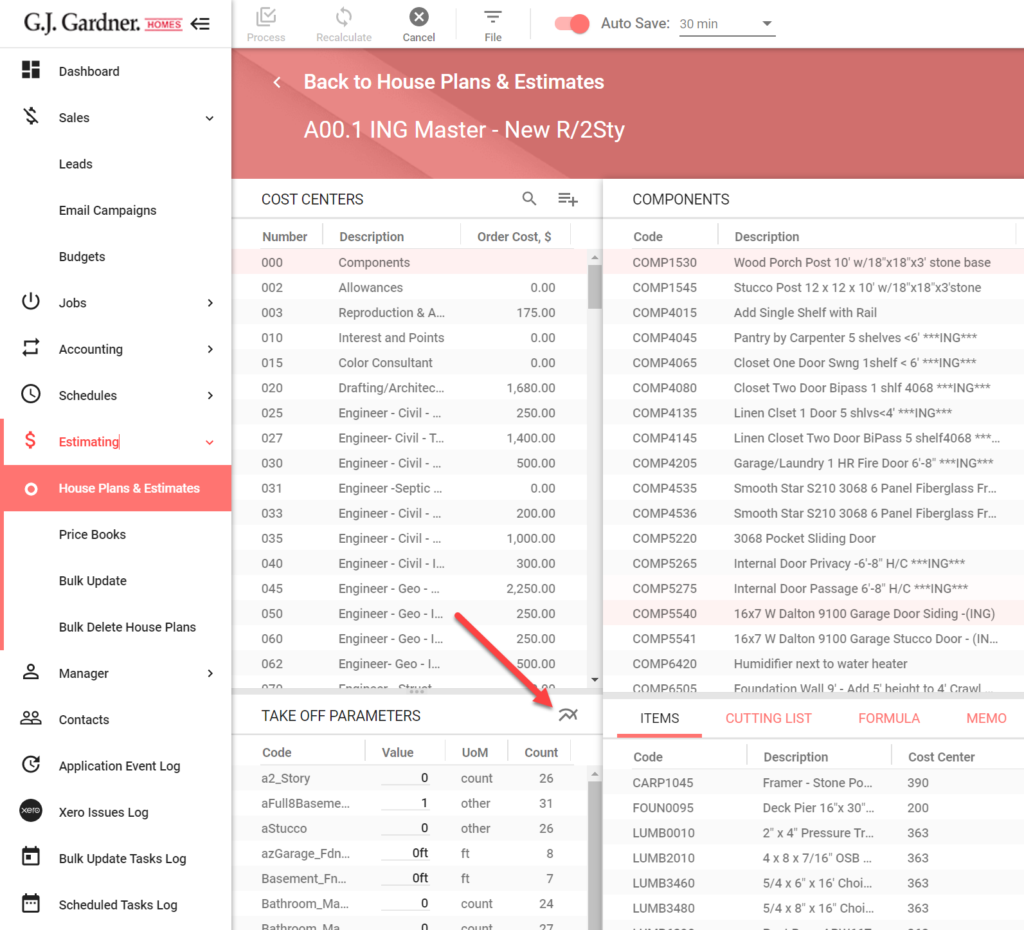Collapse the Sales menu chevron

pyautogui.click(x=210, y=118)
